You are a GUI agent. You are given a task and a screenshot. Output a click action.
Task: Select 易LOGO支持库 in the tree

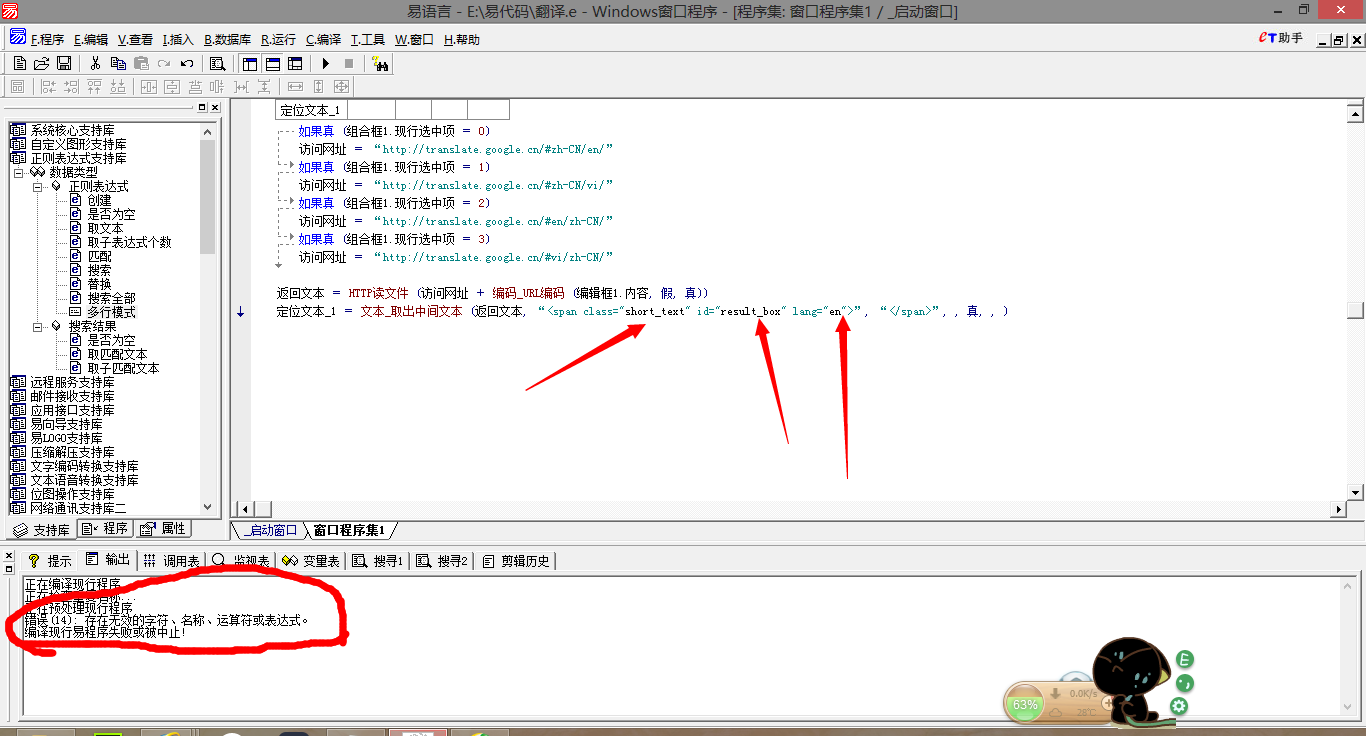click(66, 438)
